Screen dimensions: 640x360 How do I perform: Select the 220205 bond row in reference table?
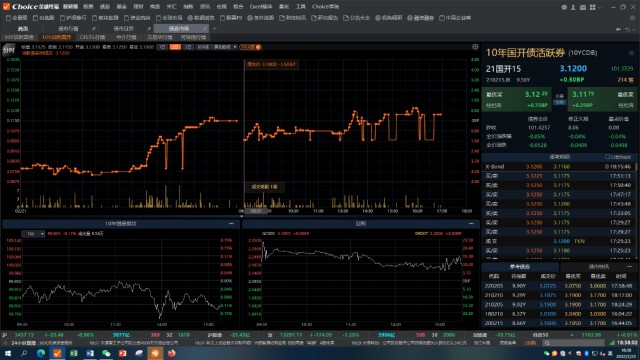[559, 286]
